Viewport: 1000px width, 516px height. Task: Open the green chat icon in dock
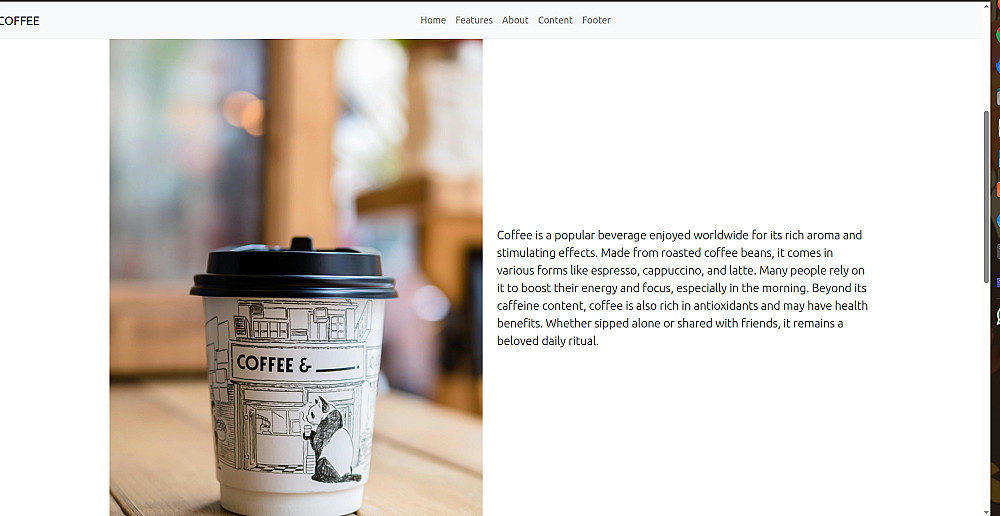point(997,316)
